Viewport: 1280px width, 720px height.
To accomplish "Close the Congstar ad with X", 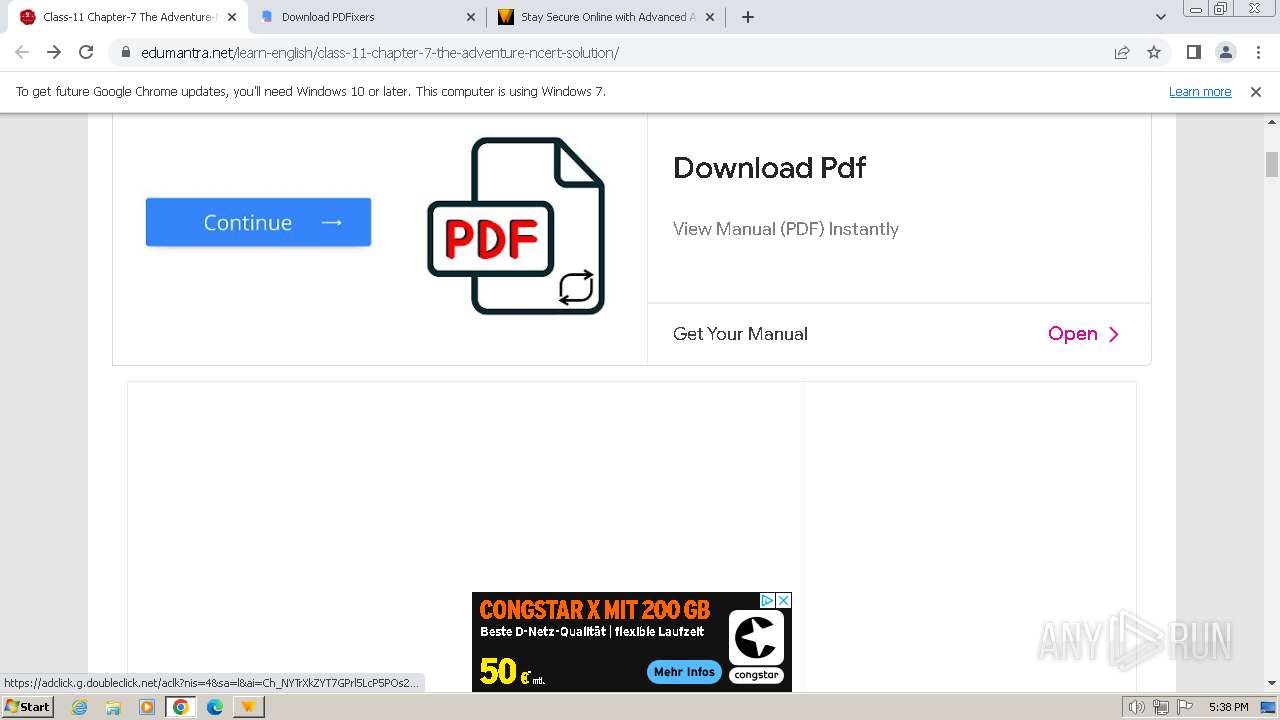I will (784, 600).
